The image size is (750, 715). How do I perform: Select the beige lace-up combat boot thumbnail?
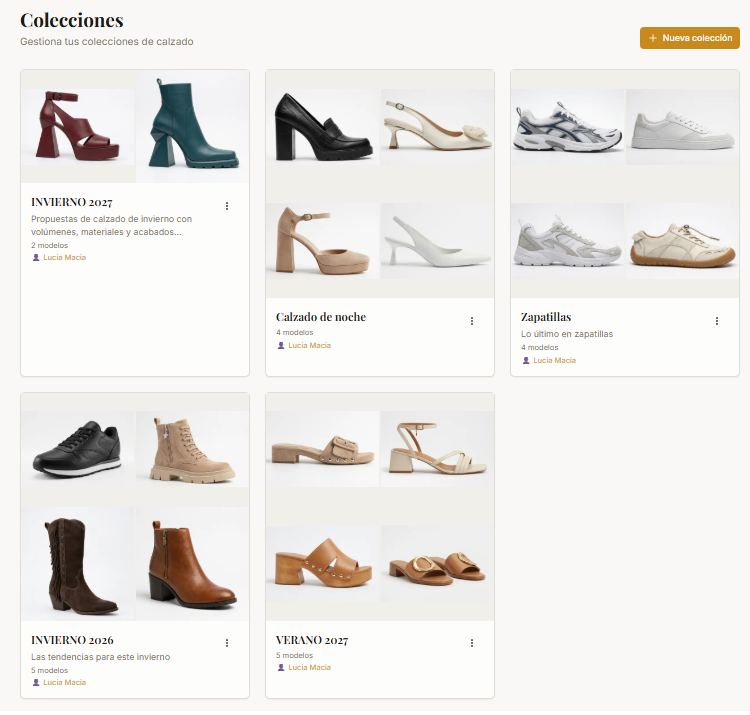click(x=192, y=449)
